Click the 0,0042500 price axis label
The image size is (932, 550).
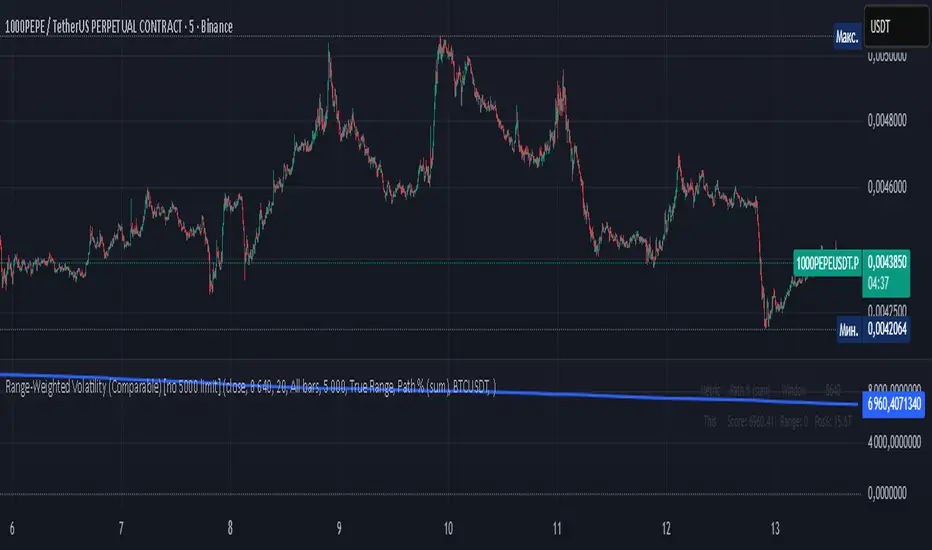(887, 311)
